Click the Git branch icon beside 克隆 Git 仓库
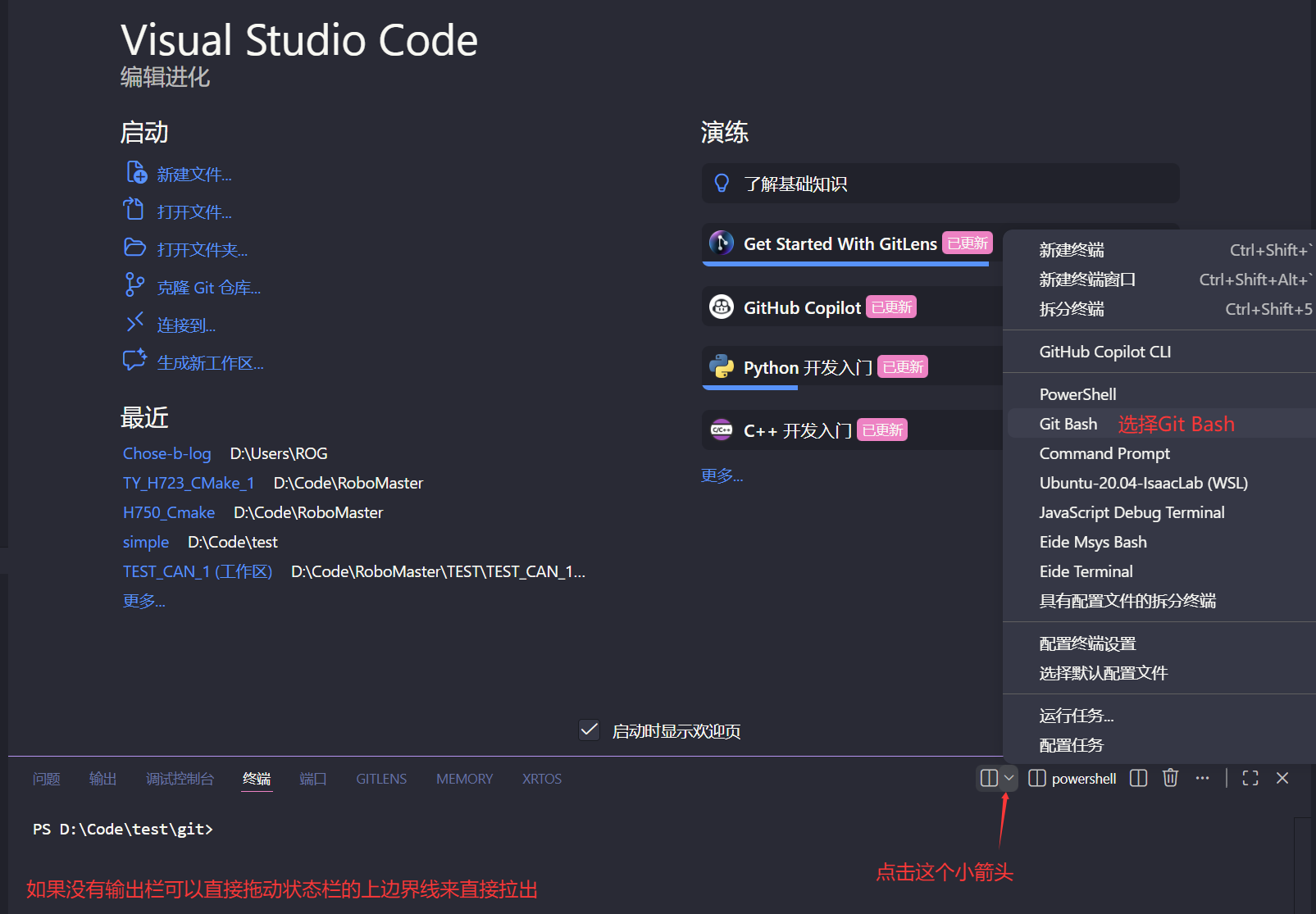The image size is (1316, 914). click(x=134, y=285)
